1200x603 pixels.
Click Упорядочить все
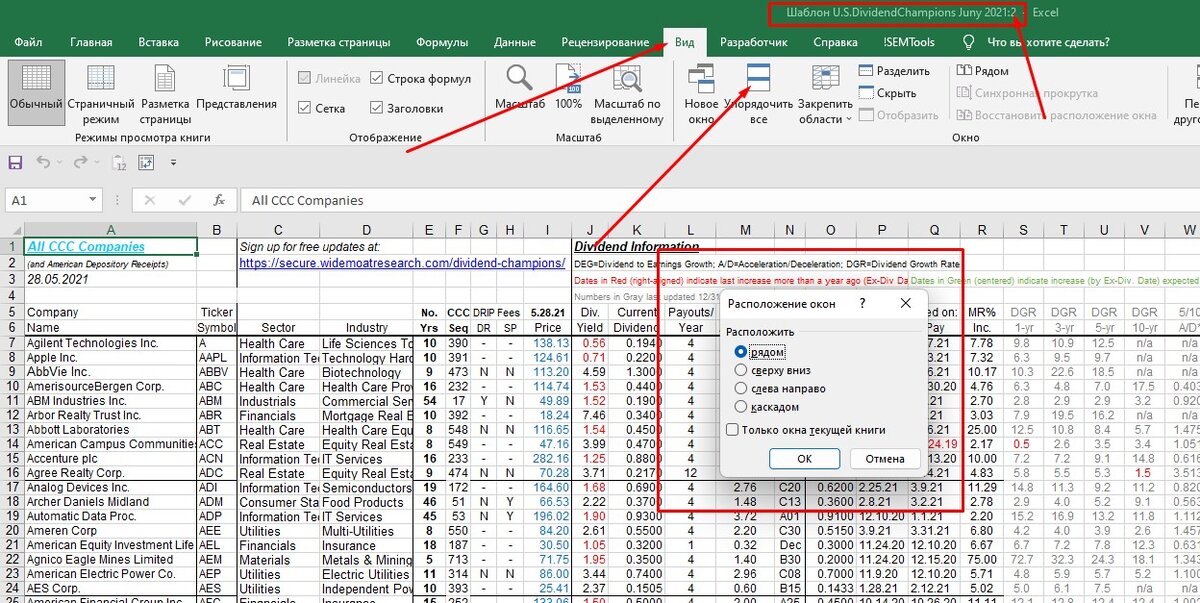[759, 95]
